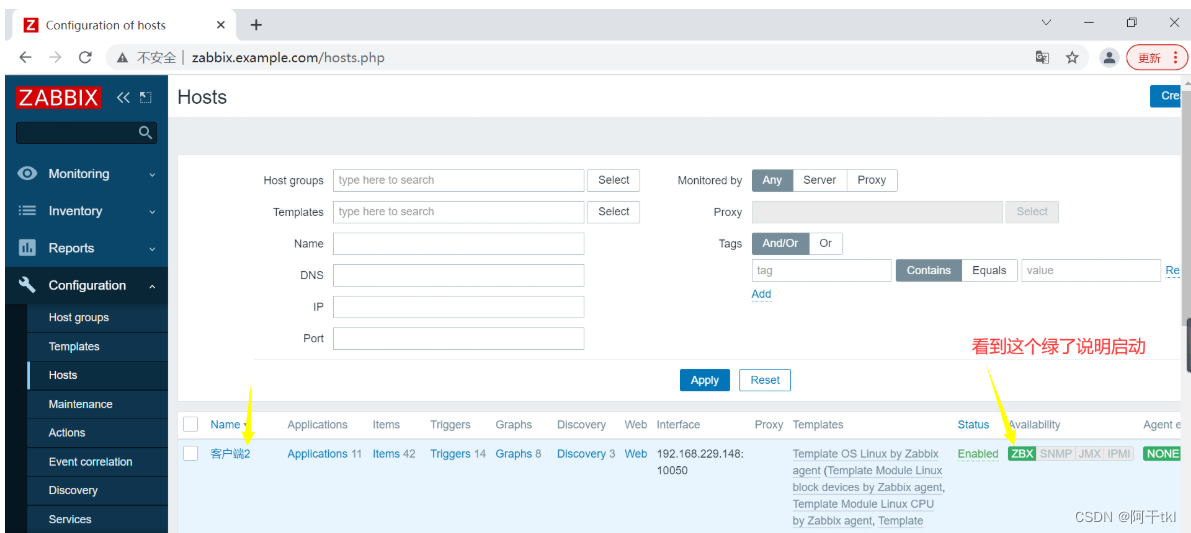Open Items link for 客户端2

click(386, 453)
